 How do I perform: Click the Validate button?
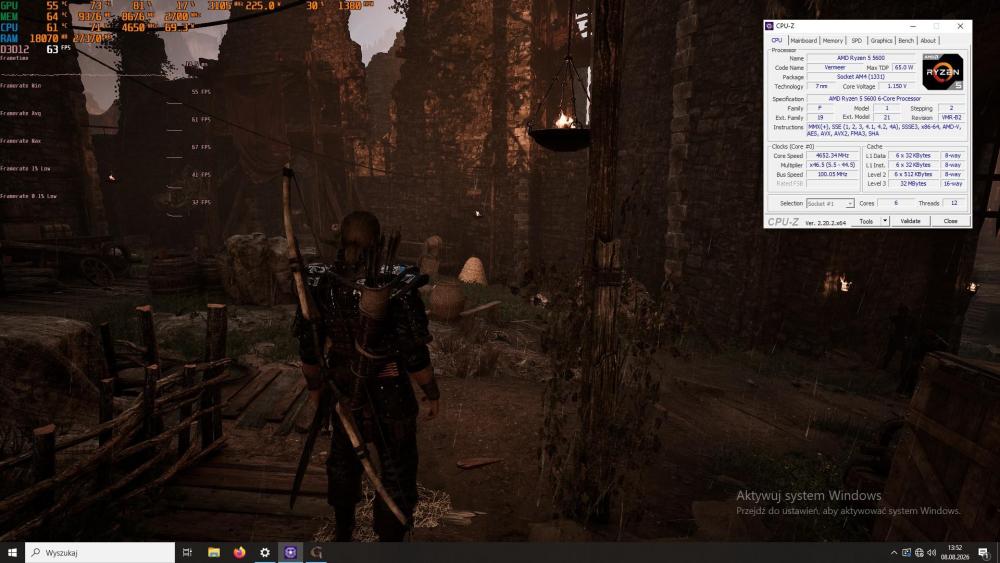[910, 221]
